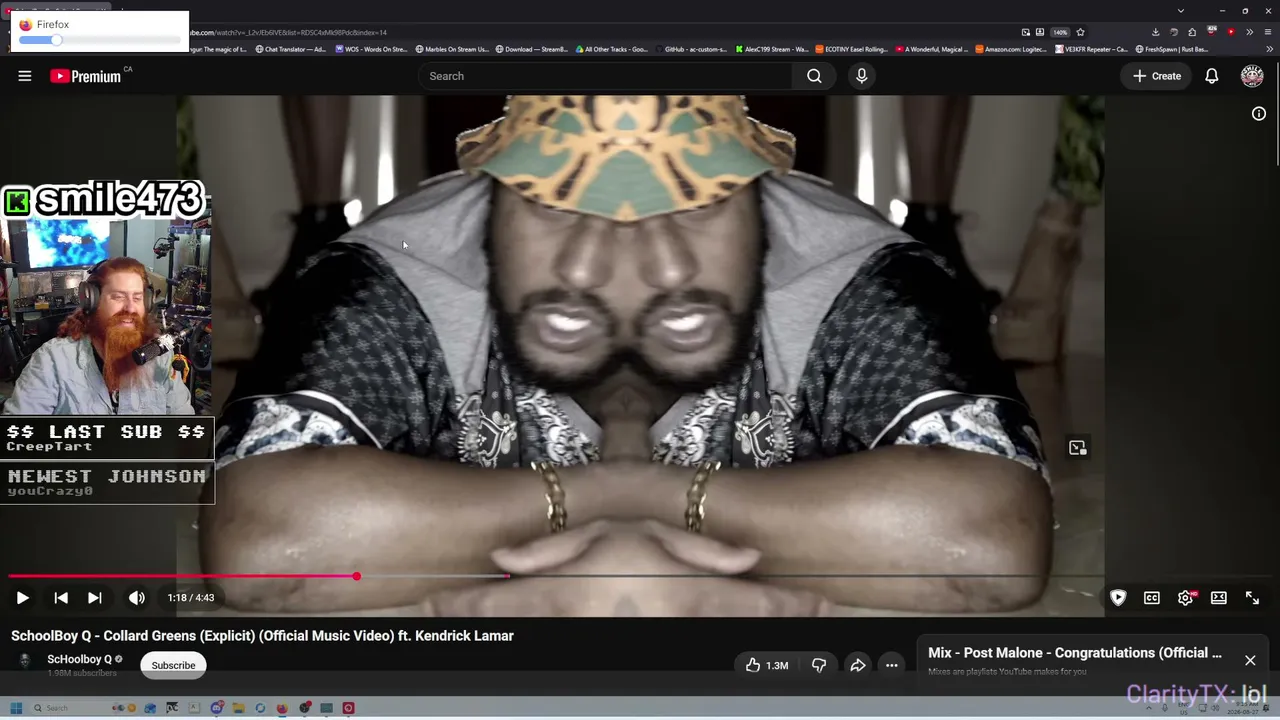Click the overlay icon at the video's right edge
Viewport: 1280px width, 720px height.
1077,448
